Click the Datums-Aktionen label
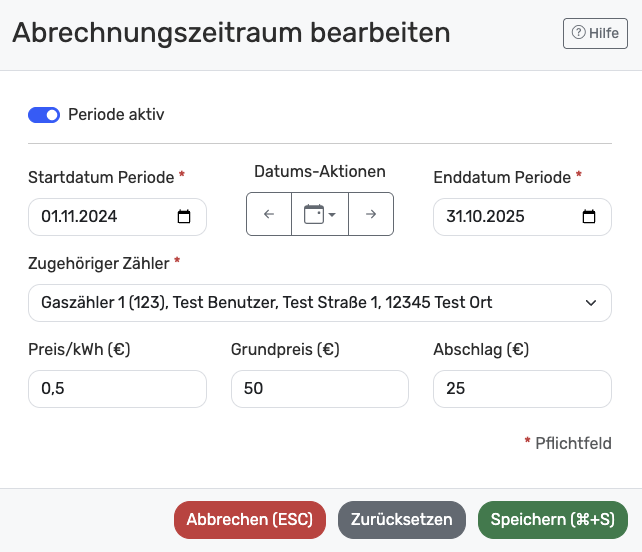642x552 pixels. coord(319,172)
